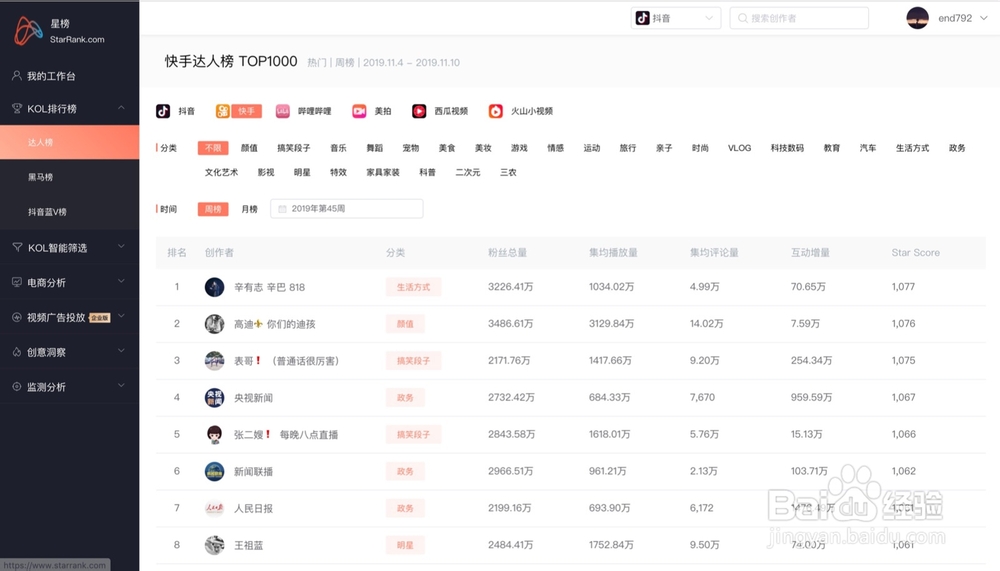Click the 互动增量 column header
The image size is (1000, 571).
[x=810, y=253]
